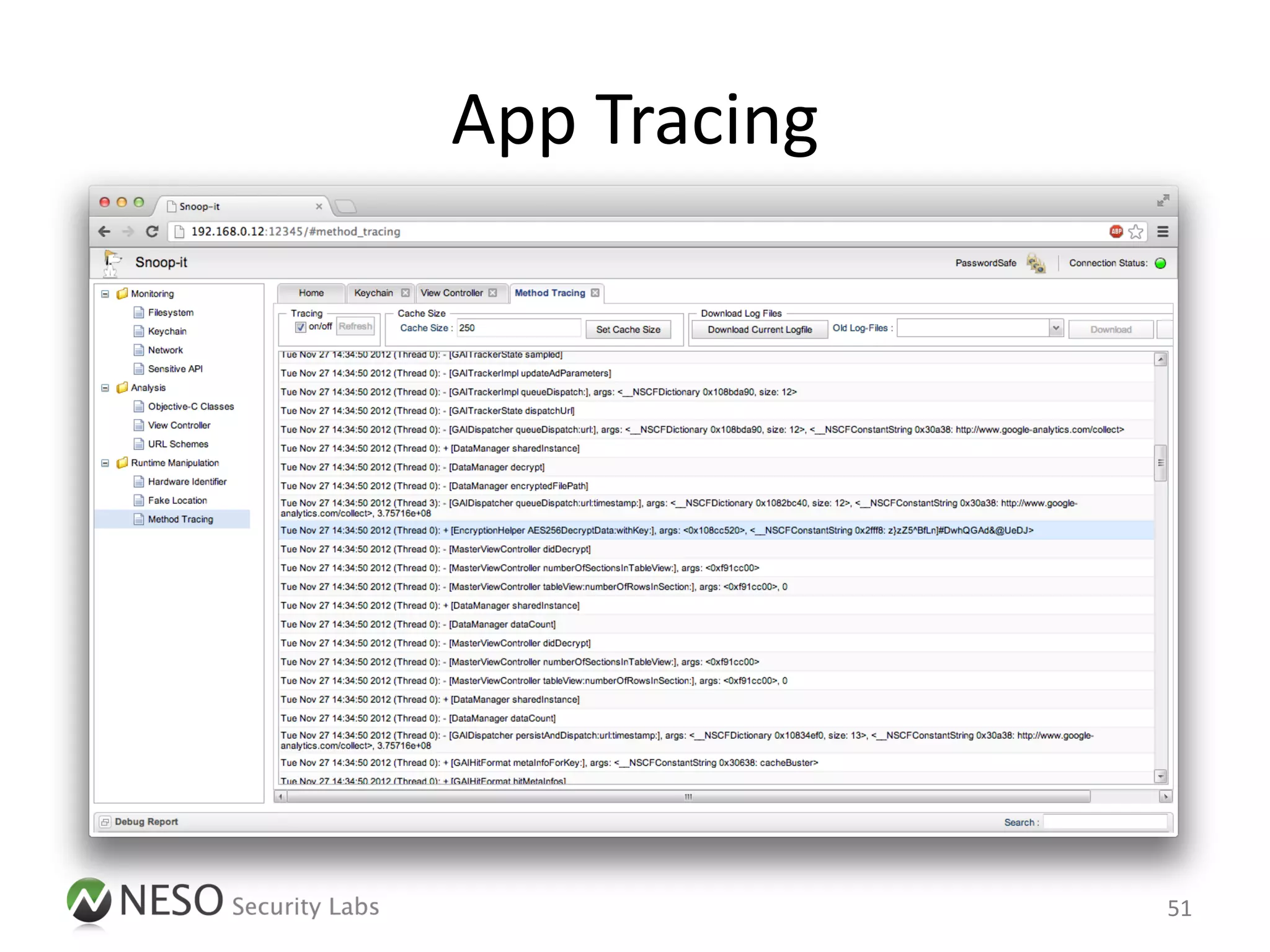Select the GAIHitFormat metaInfoForKey log row

pos(716,763)
